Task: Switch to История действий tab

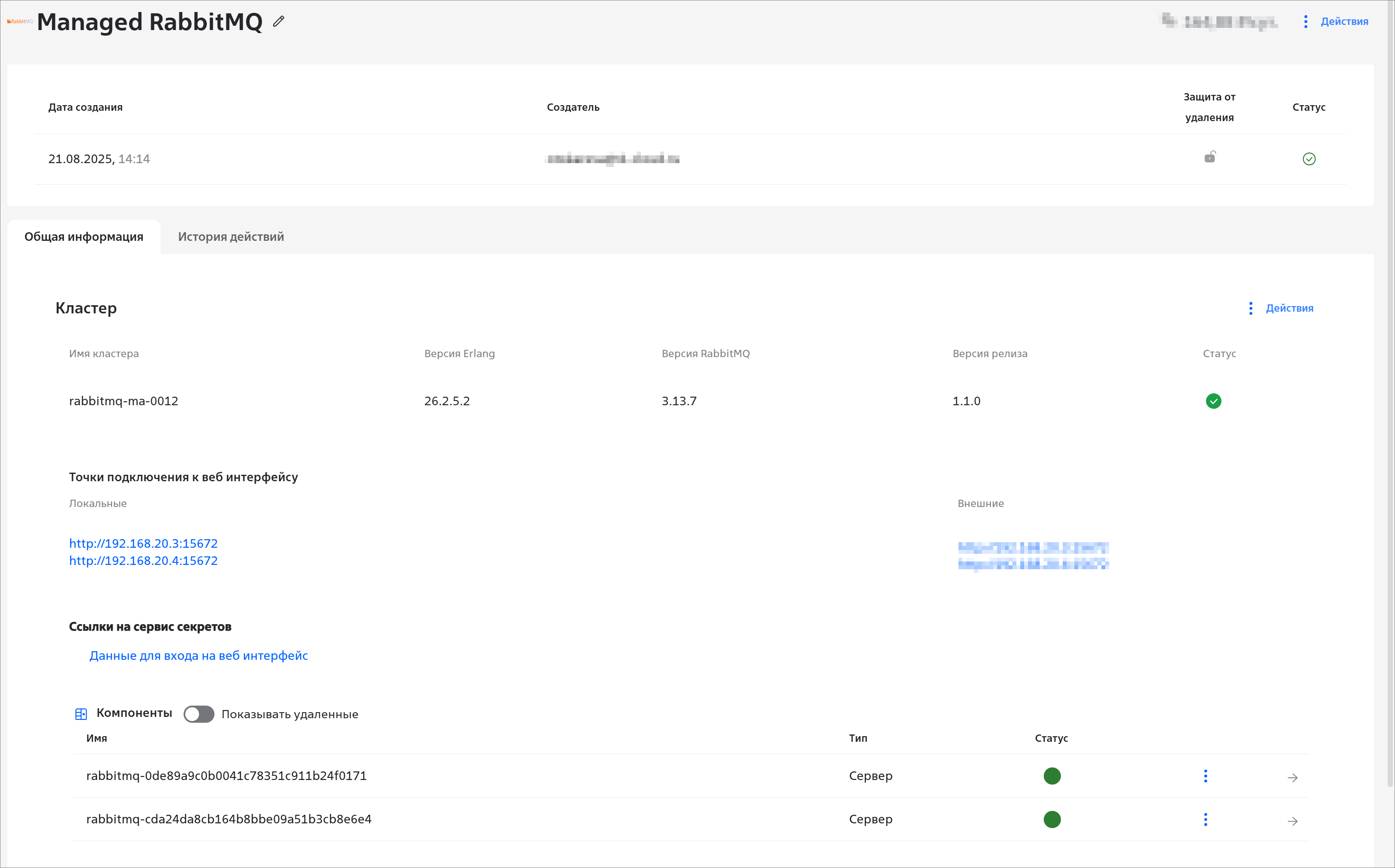Action: tap(230, 237)
